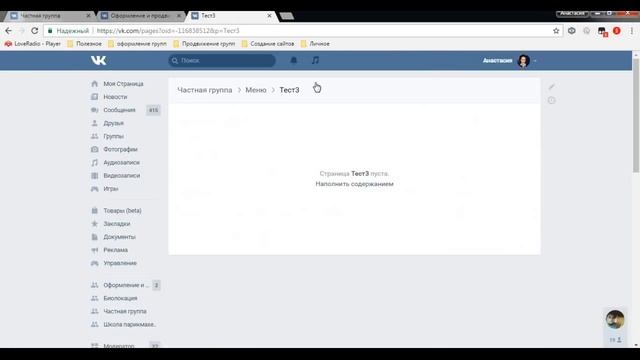Open the оформление групп bookmarks folder
This screenshot has height=360, width=640.
pyautogui.click(x=137, y=44)
